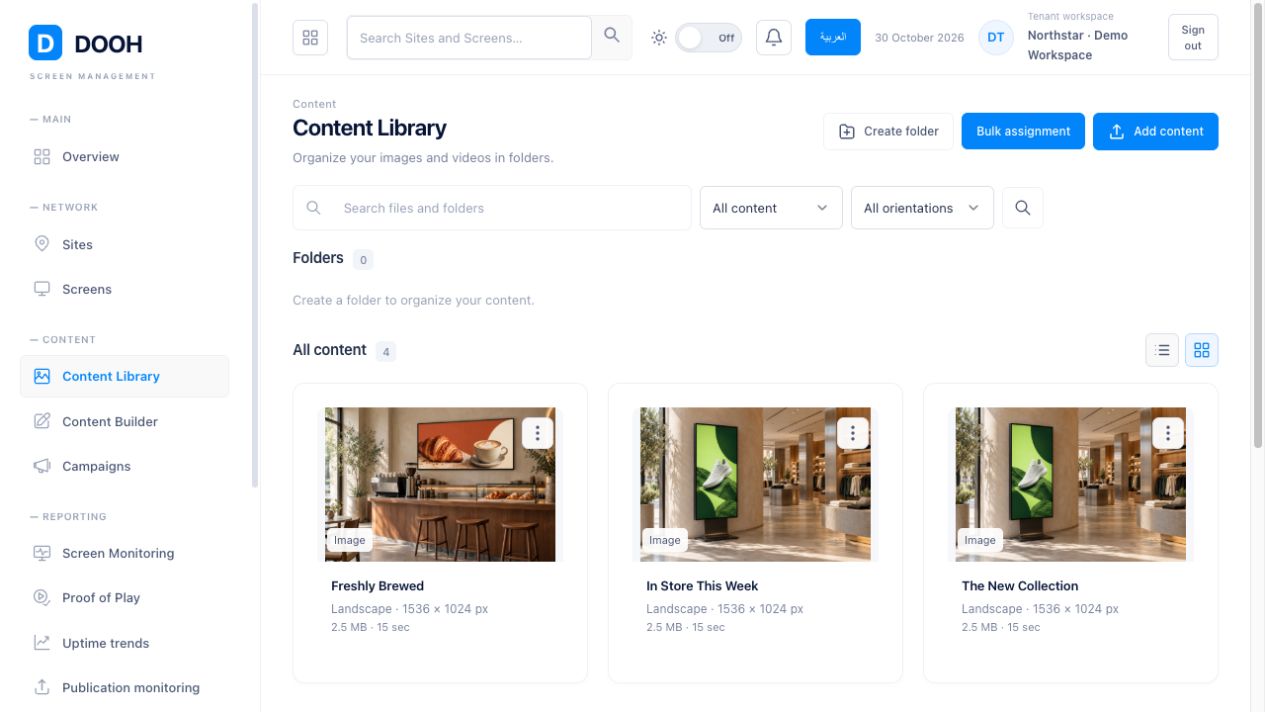The image size is (1265, 712).
Task: Open the three-dot menu on In Store This Week
Action: click(853, 433)
